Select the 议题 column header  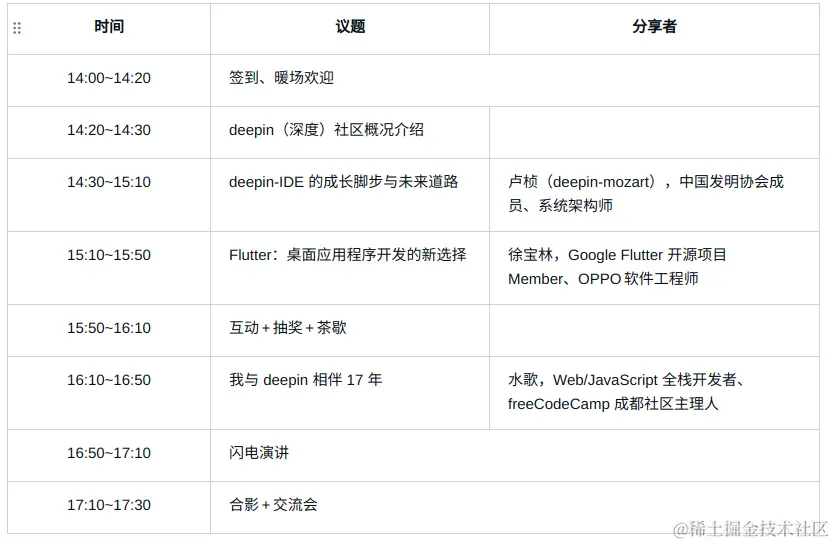coord(350,27)
